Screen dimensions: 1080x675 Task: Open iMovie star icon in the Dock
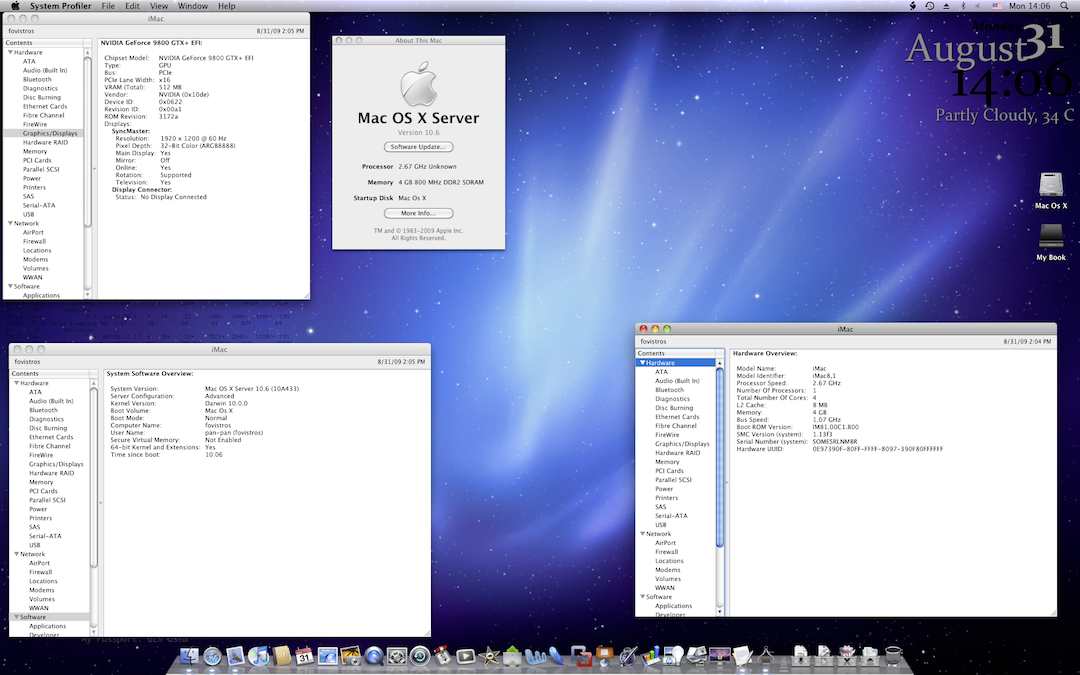click(490, 656)
